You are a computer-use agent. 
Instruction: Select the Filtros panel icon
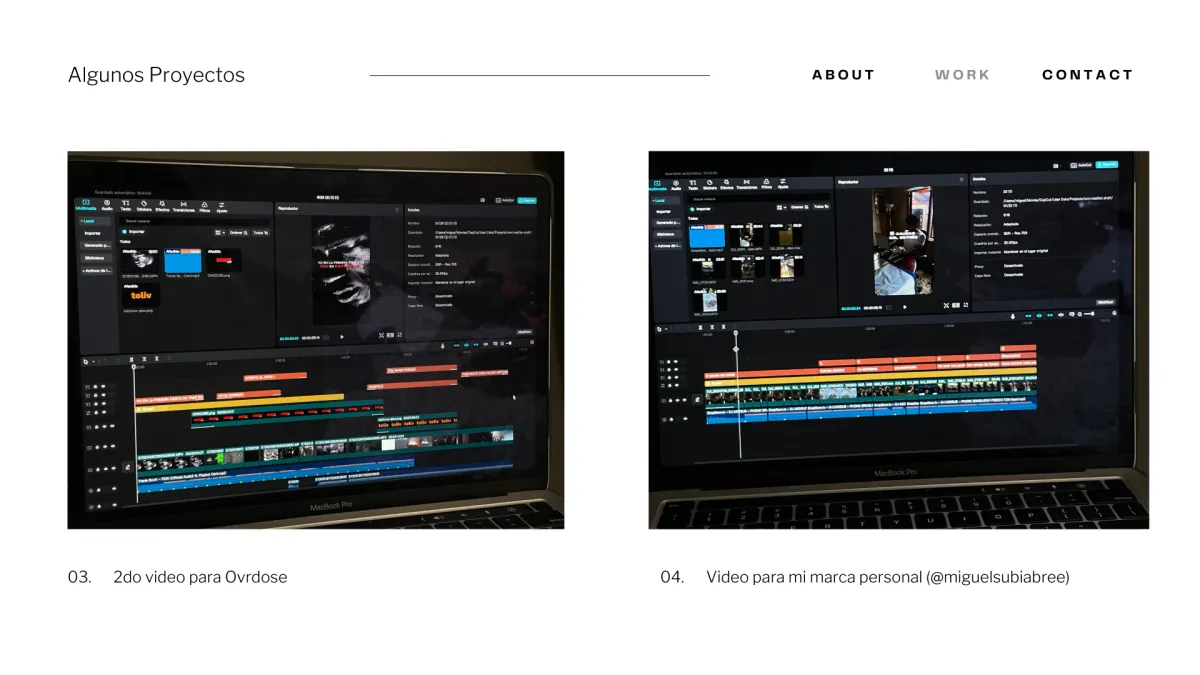coord(204,206)
